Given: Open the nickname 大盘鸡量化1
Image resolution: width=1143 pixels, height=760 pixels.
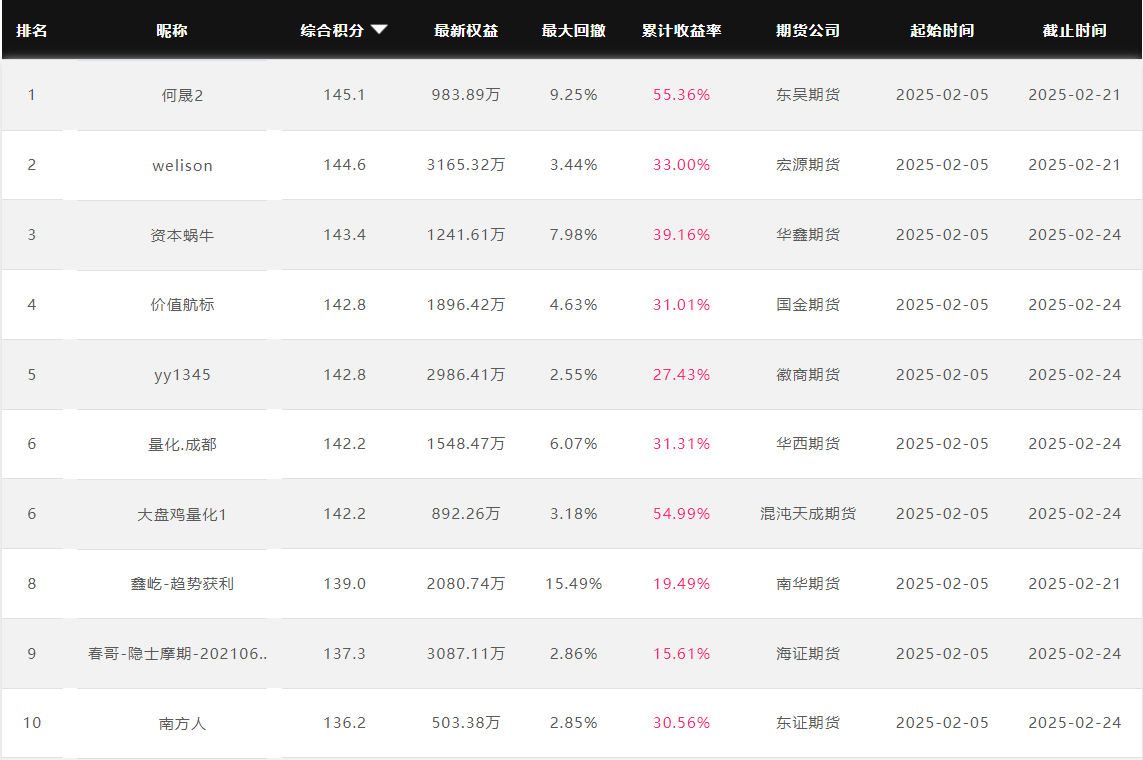Looking at the screenshot, I should (182, 514).
